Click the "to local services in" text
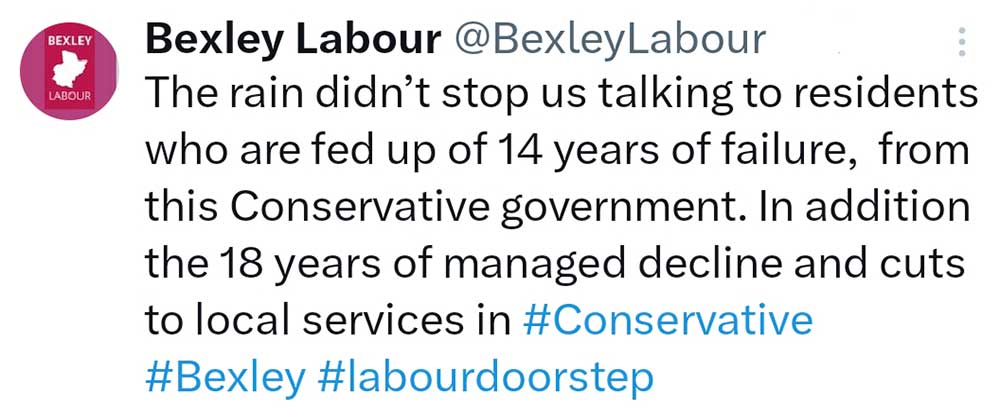This screenshot has width=1000, height=410. pyautogui.click(x=329, y=321)
